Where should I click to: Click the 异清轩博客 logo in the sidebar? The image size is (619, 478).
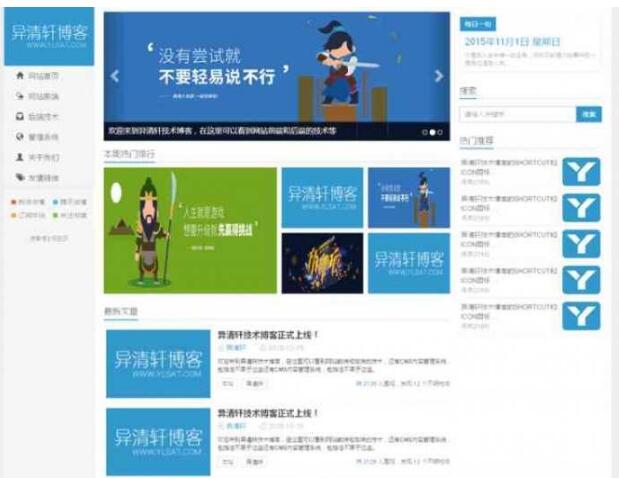[48, 34]
